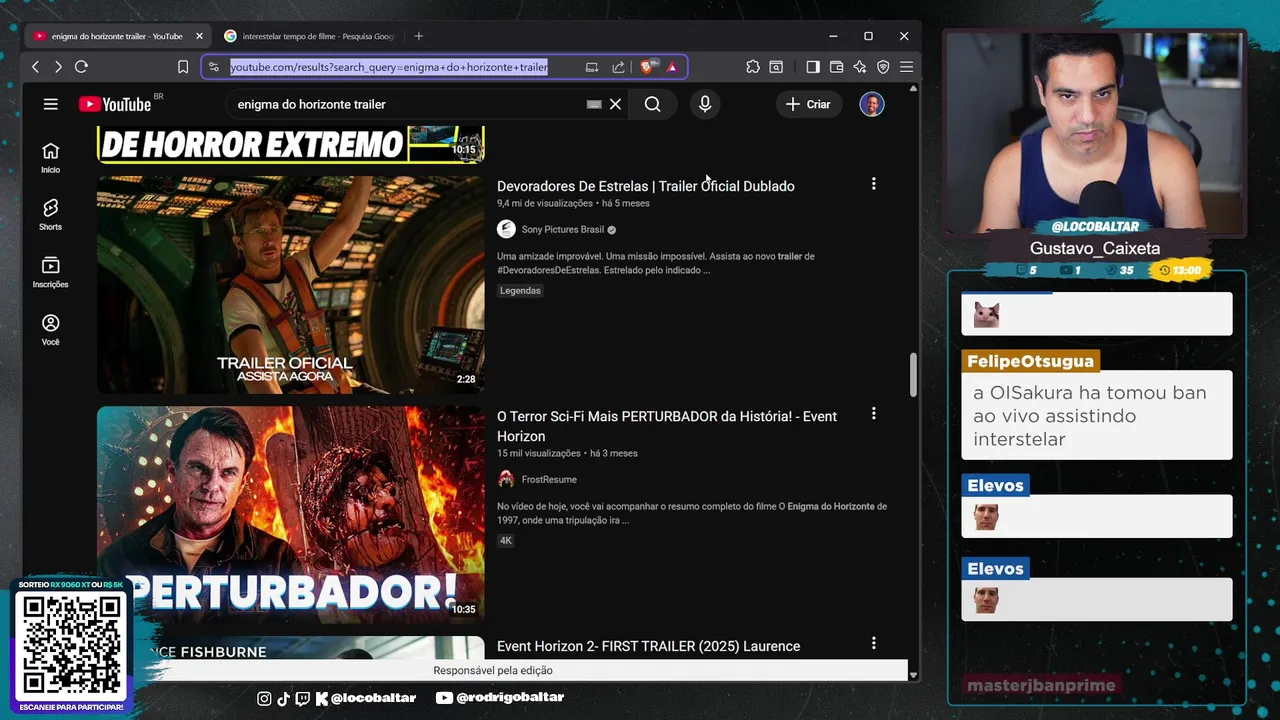
Task: Open the Brave VPN shield icon
Action: pos(883,67)
